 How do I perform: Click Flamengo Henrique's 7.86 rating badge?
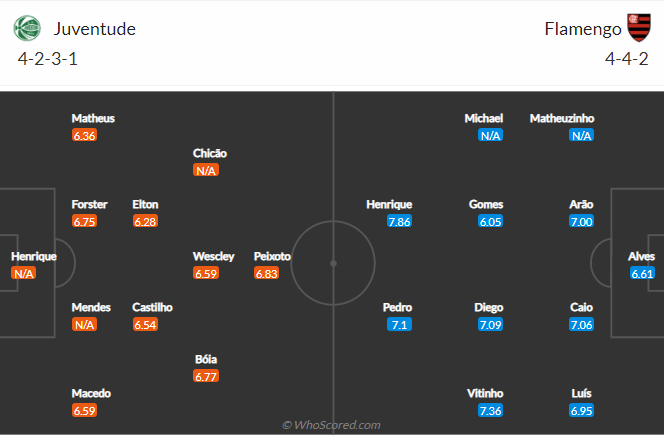[399, 222]
